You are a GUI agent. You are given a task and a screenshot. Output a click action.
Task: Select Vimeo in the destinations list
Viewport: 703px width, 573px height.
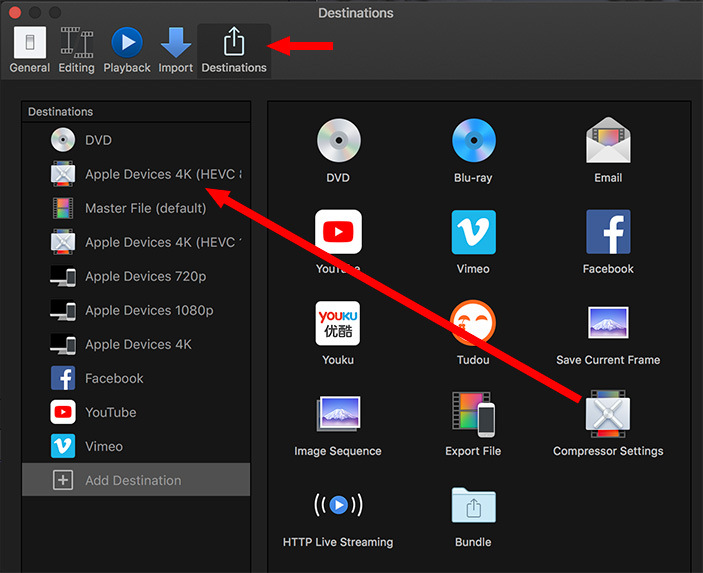pyautogui.click(x=136, y=447)
